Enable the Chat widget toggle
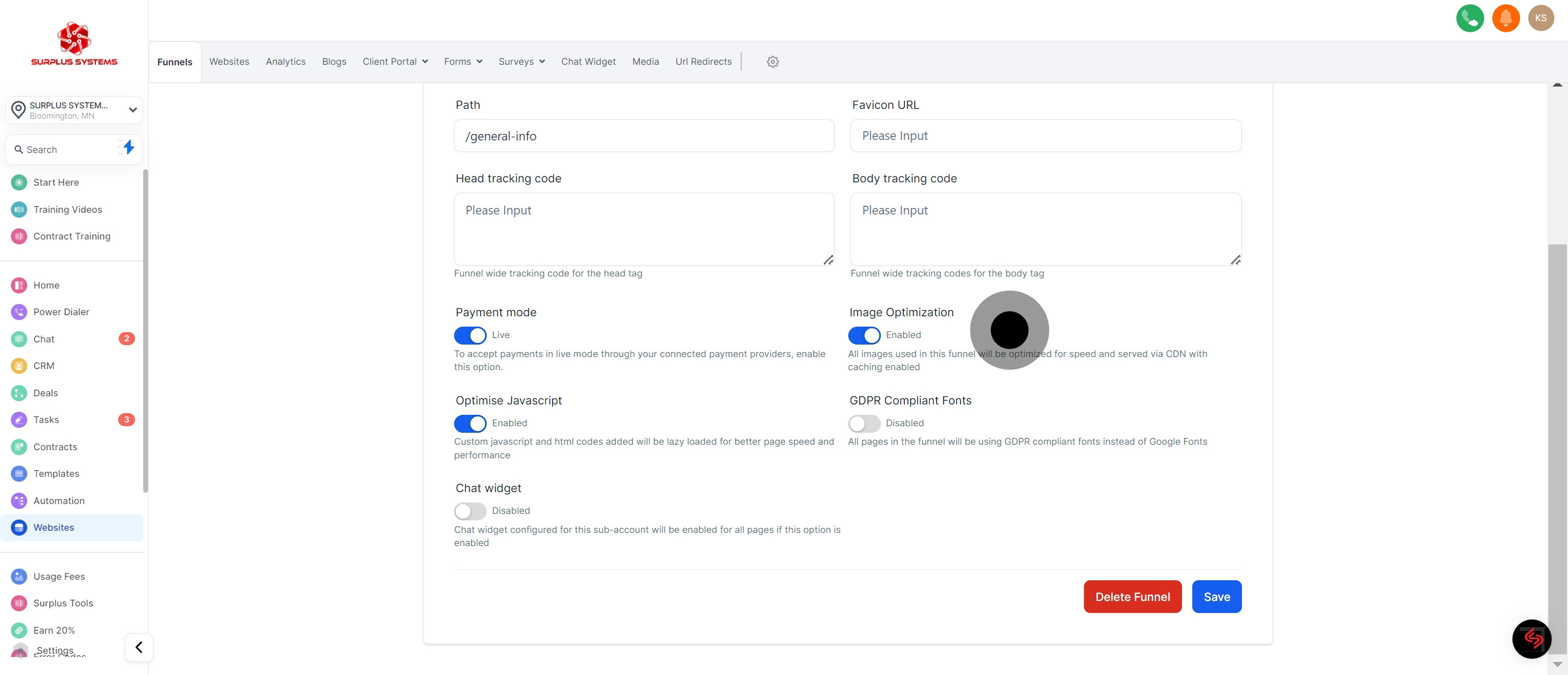Image resolution: width=1568 pixels, height=675 pixels. [x=470, y=511]
